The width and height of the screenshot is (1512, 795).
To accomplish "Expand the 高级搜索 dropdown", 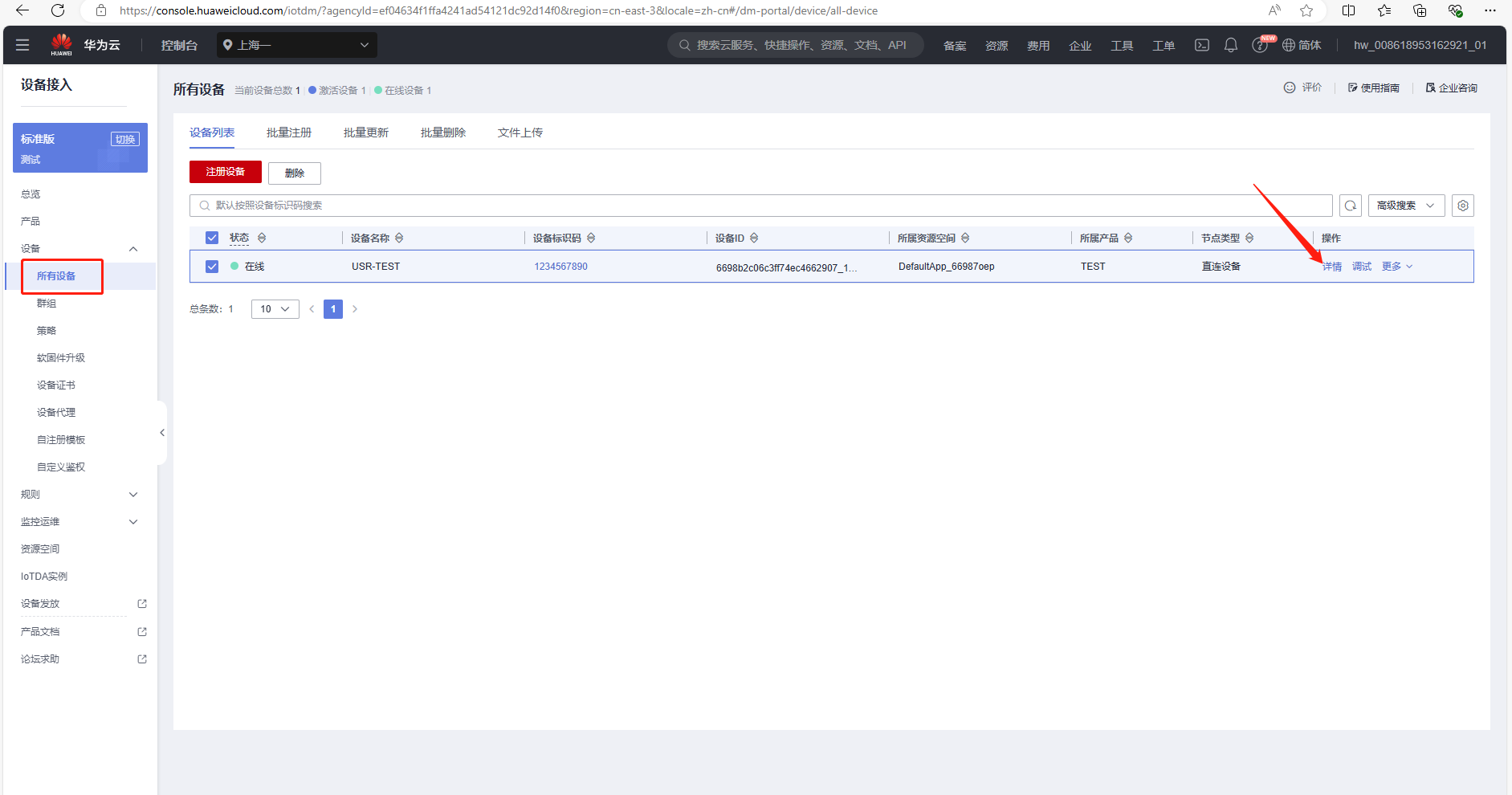I will click(x=1406, y=206).
